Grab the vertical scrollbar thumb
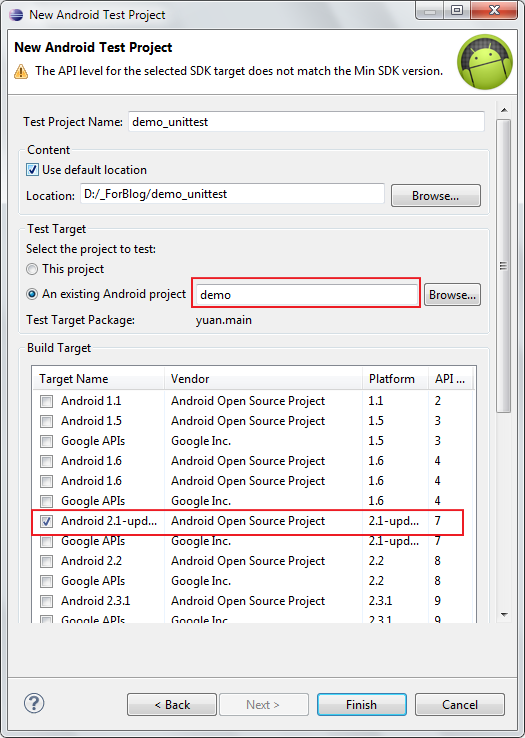This screenshot has width=525, height=738. pos(504,265)
